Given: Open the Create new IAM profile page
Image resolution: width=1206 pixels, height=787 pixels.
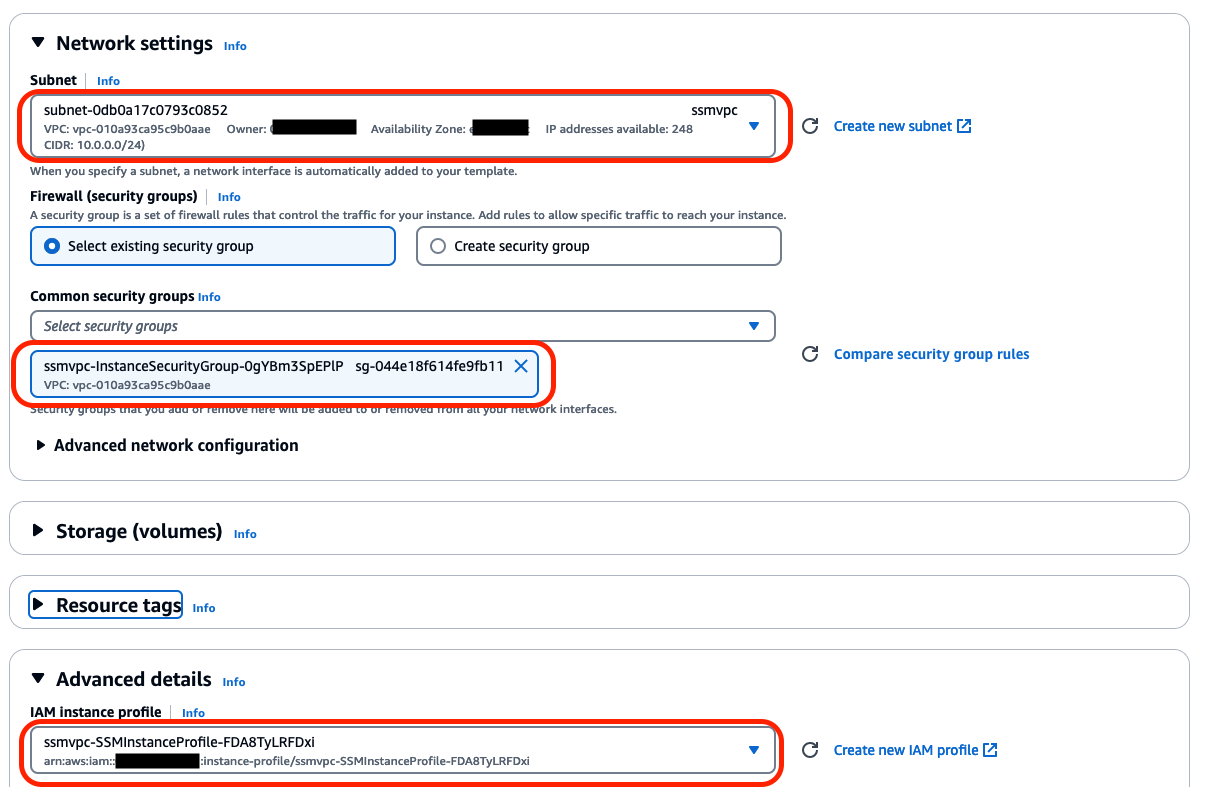Looking at the screenshot, I should pos(905,750).
